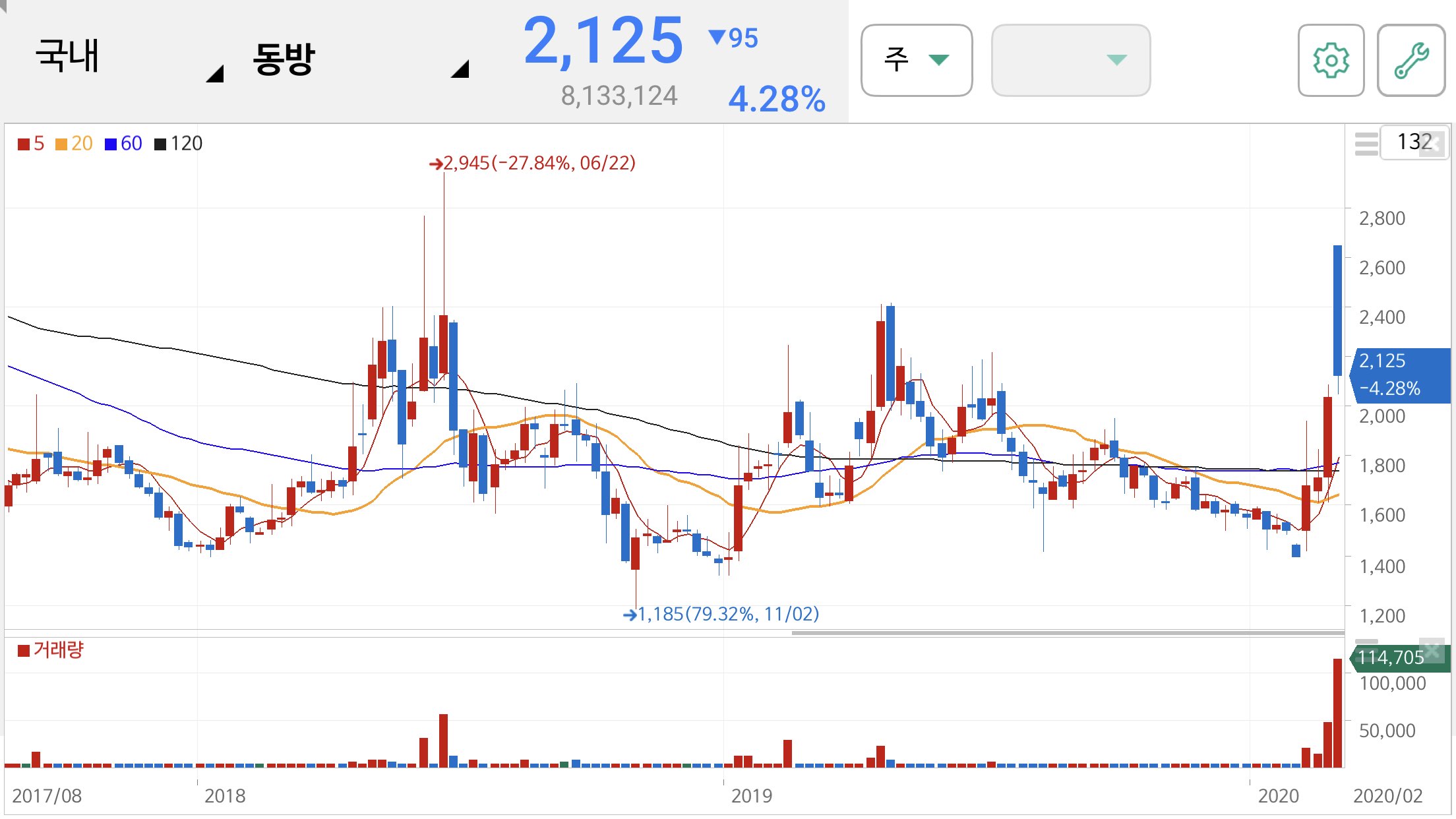Toggle the 5-period moving average legend
The image size is (1456, 819).
pos(31,143)
